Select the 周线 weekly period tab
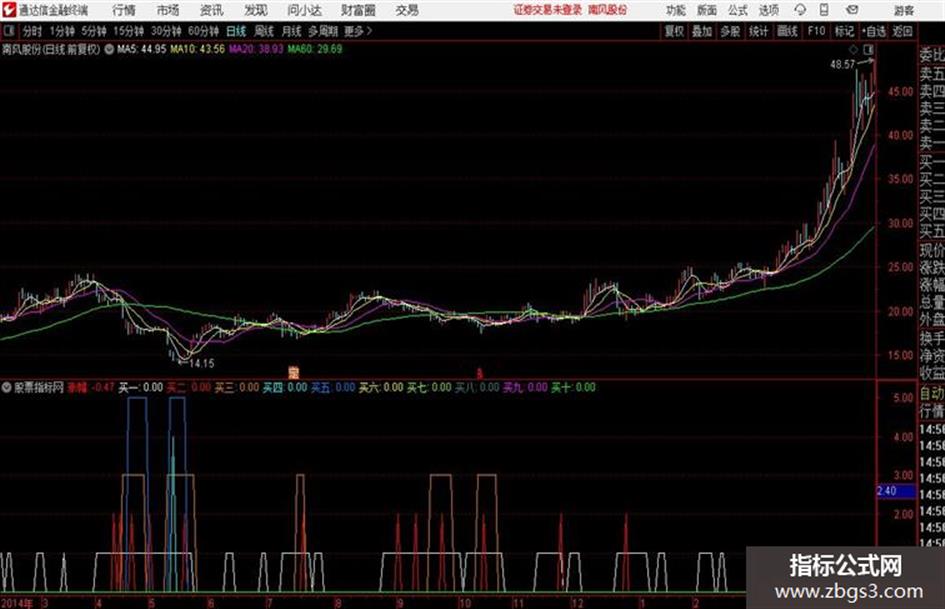This screenshot has height=609, width=945. point(264,31)
